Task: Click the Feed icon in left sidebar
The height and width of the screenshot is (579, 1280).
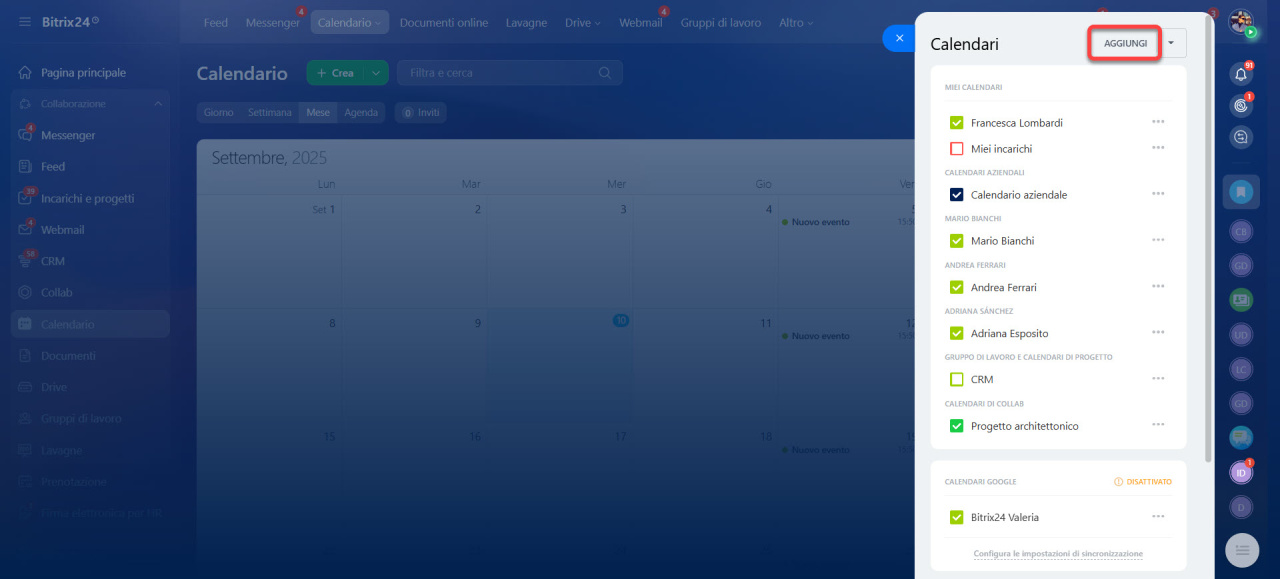Action: pos(25,167)
